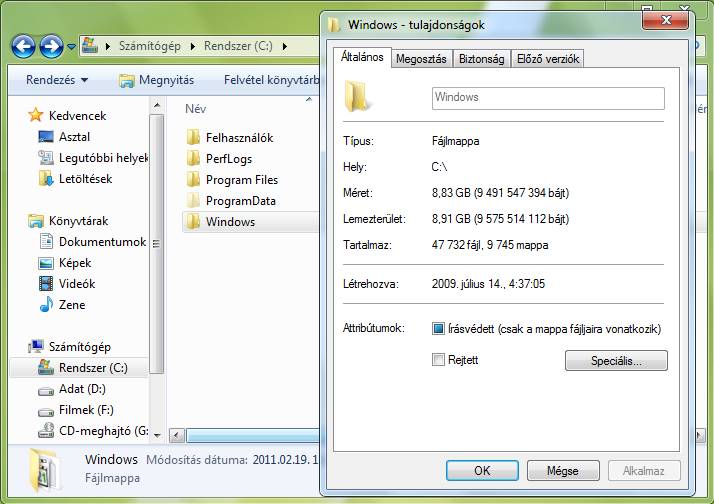Image resolution: width=714 pixels, height=504 pixels.
Task: Click the Megnyitás toolbar button
Action: pos(156,80)
